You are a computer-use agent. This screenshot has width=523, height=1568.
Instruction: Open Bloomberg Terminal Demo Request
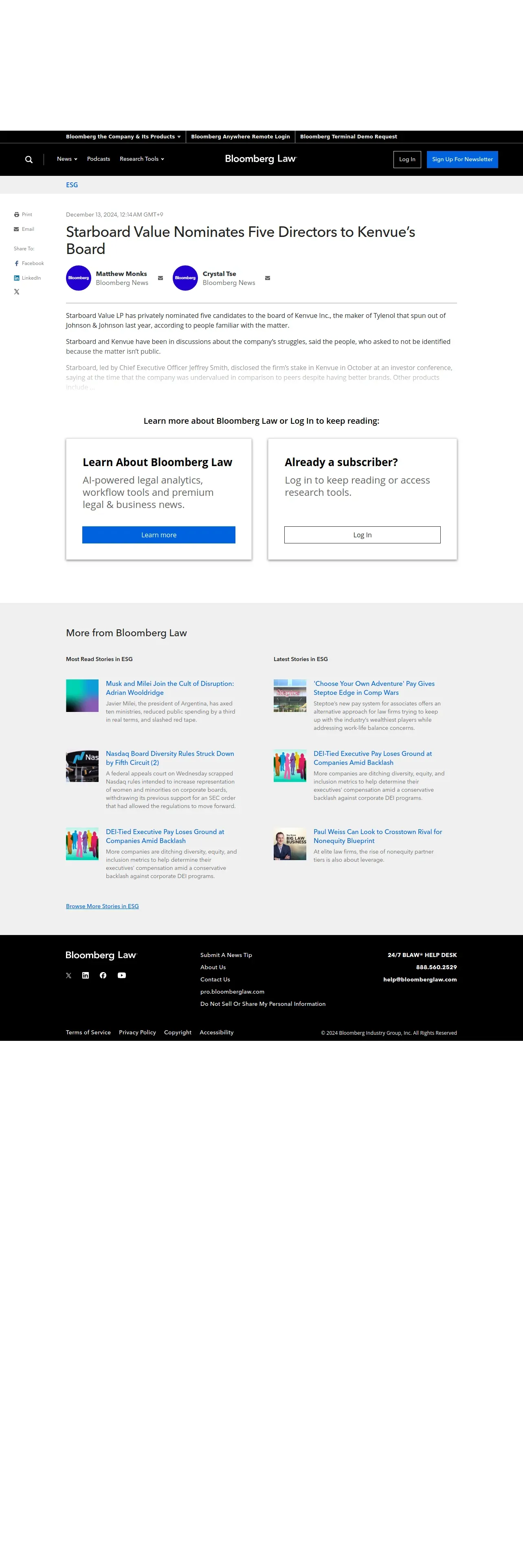pos(348,137)
